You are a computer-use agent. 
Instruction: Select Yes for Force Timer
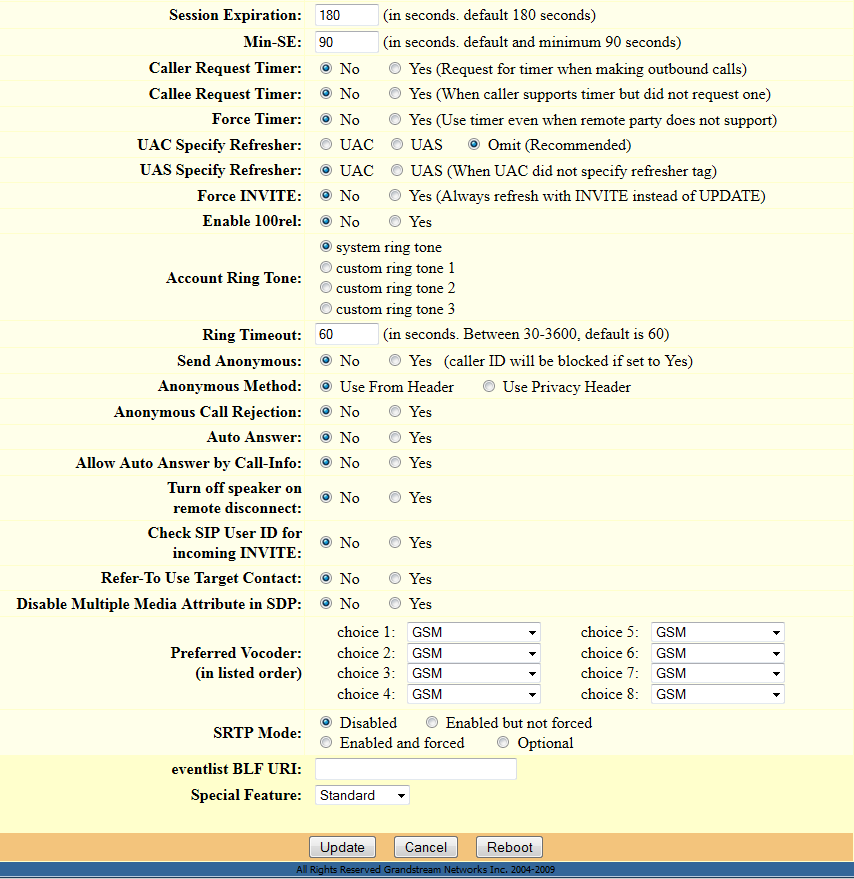click(x=395, y=119)
